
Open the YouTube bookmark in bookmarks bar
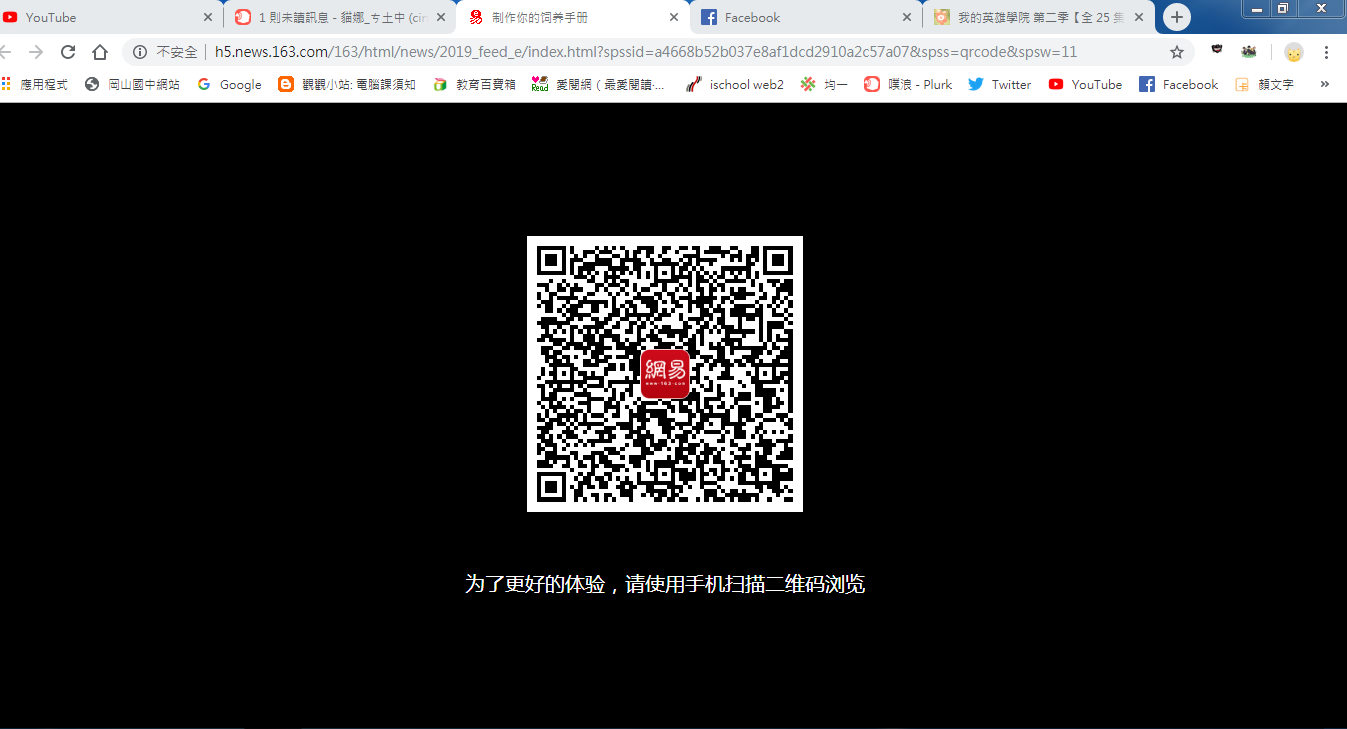click(x=1086, y=84)
